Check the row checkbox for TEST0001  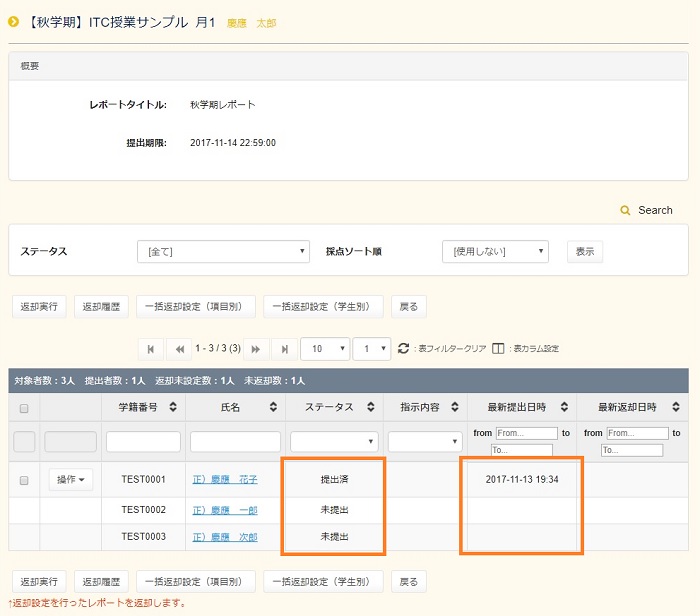click(x=24, y=480)
